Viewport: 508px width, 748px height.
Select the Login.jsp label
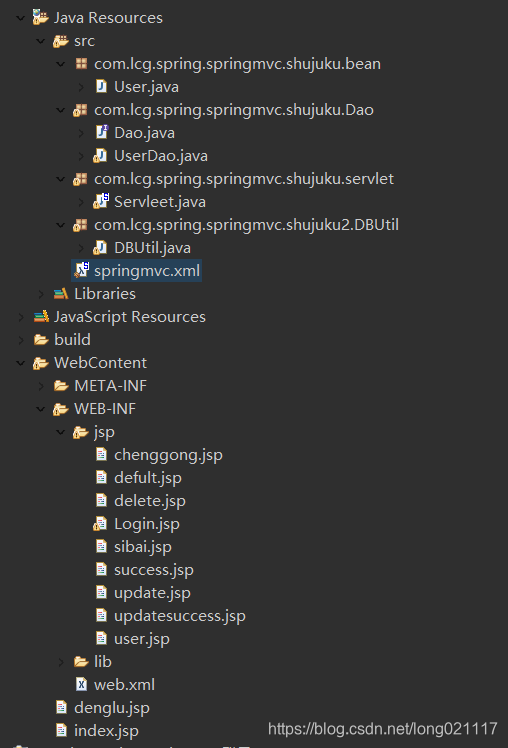coord(147,524)
